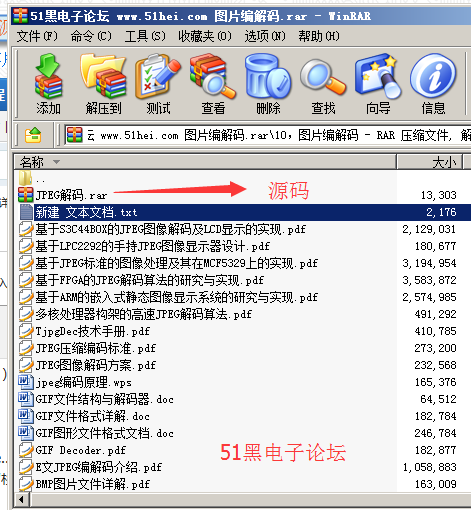Select 新建 文本文档.txt file
This screenshot has width=471, height=510.
tap(244, 212)
